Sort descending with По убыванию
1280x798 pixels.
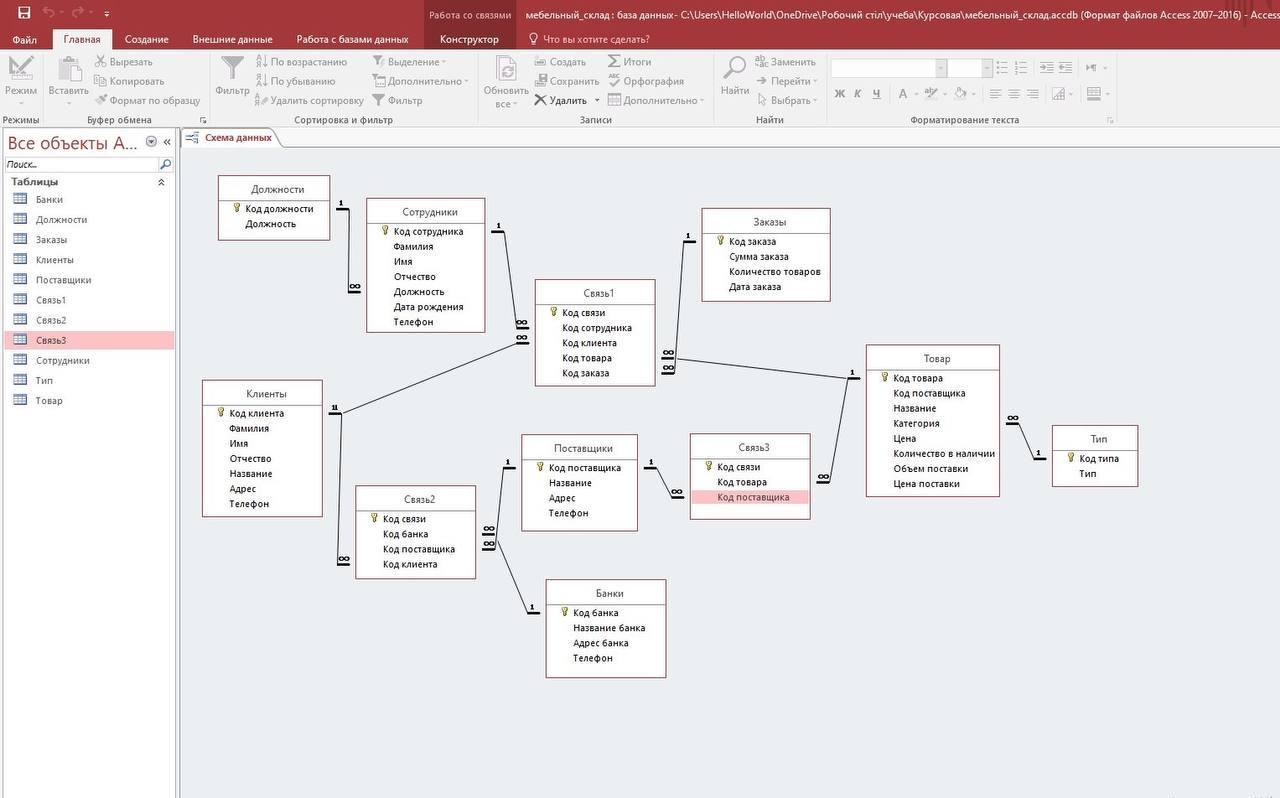tap(295, 81)
